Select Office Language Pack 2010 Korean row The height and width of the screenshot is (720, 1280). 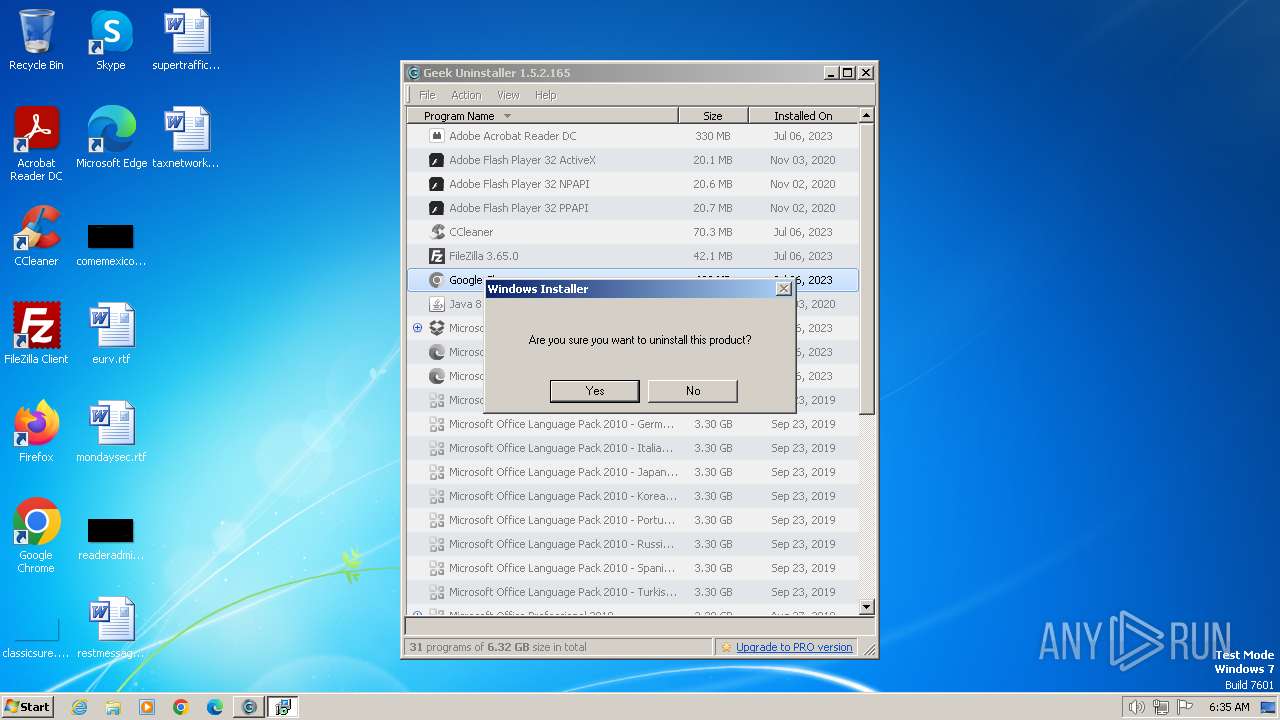click(x=632, y=496)
